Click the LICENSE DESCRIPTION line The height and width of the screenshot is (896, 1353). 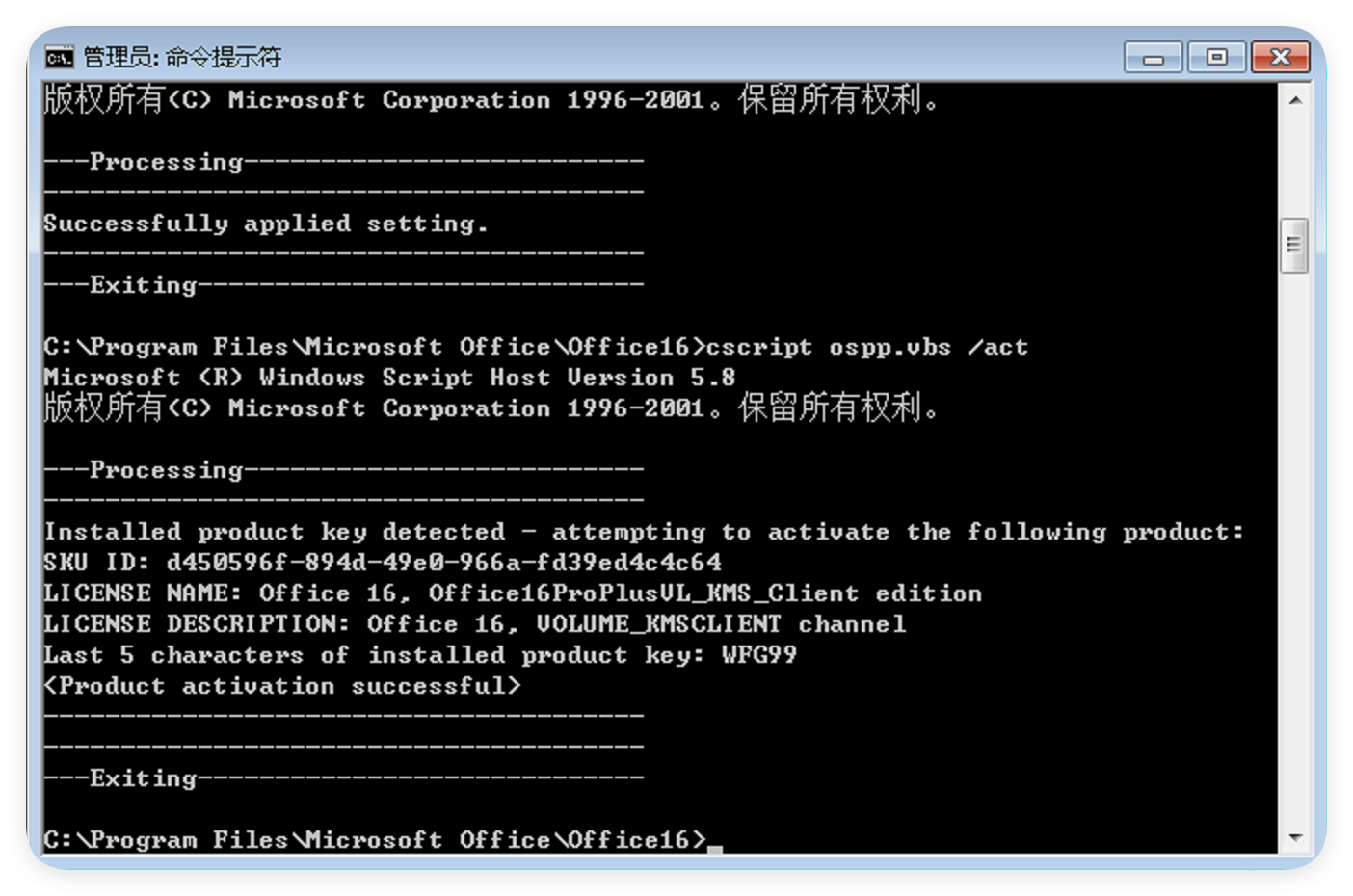[475, 624]
